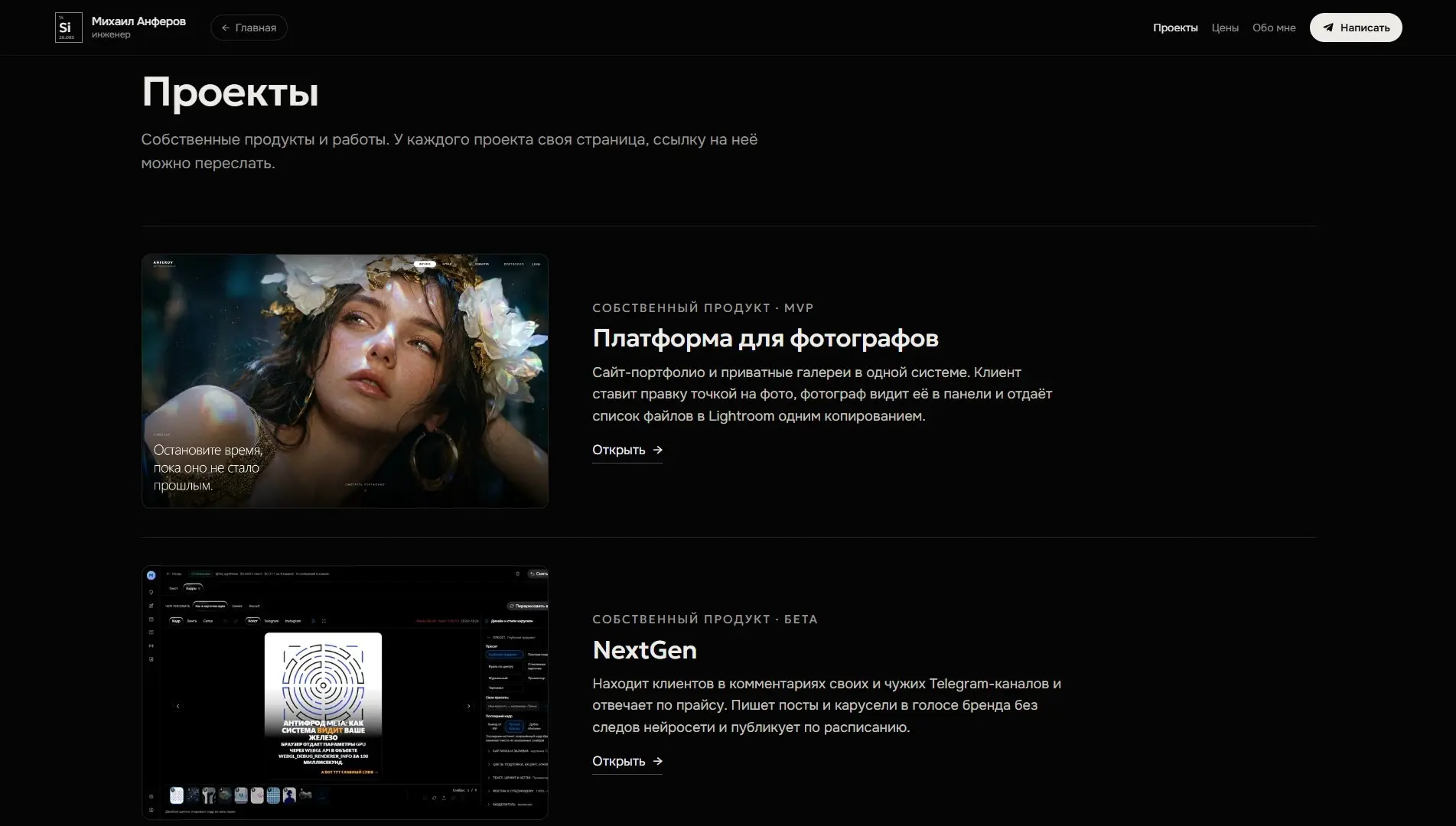Open Открыть link under NextGen
This screenshot has height=826, width=1456.
point(627,762)
